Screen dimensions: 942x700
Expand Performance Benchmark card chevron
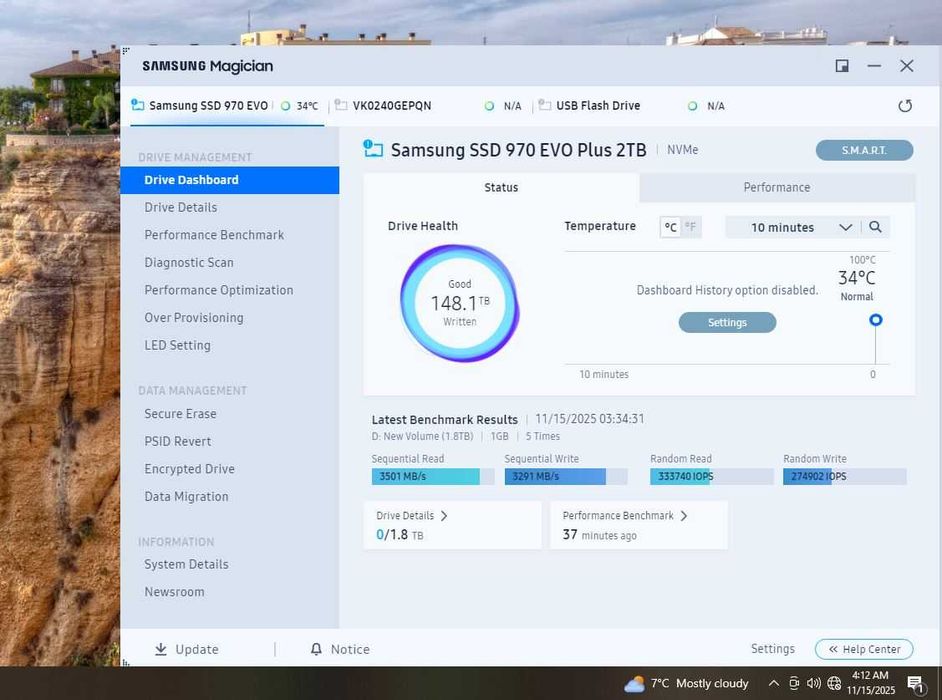coord(684,516)
